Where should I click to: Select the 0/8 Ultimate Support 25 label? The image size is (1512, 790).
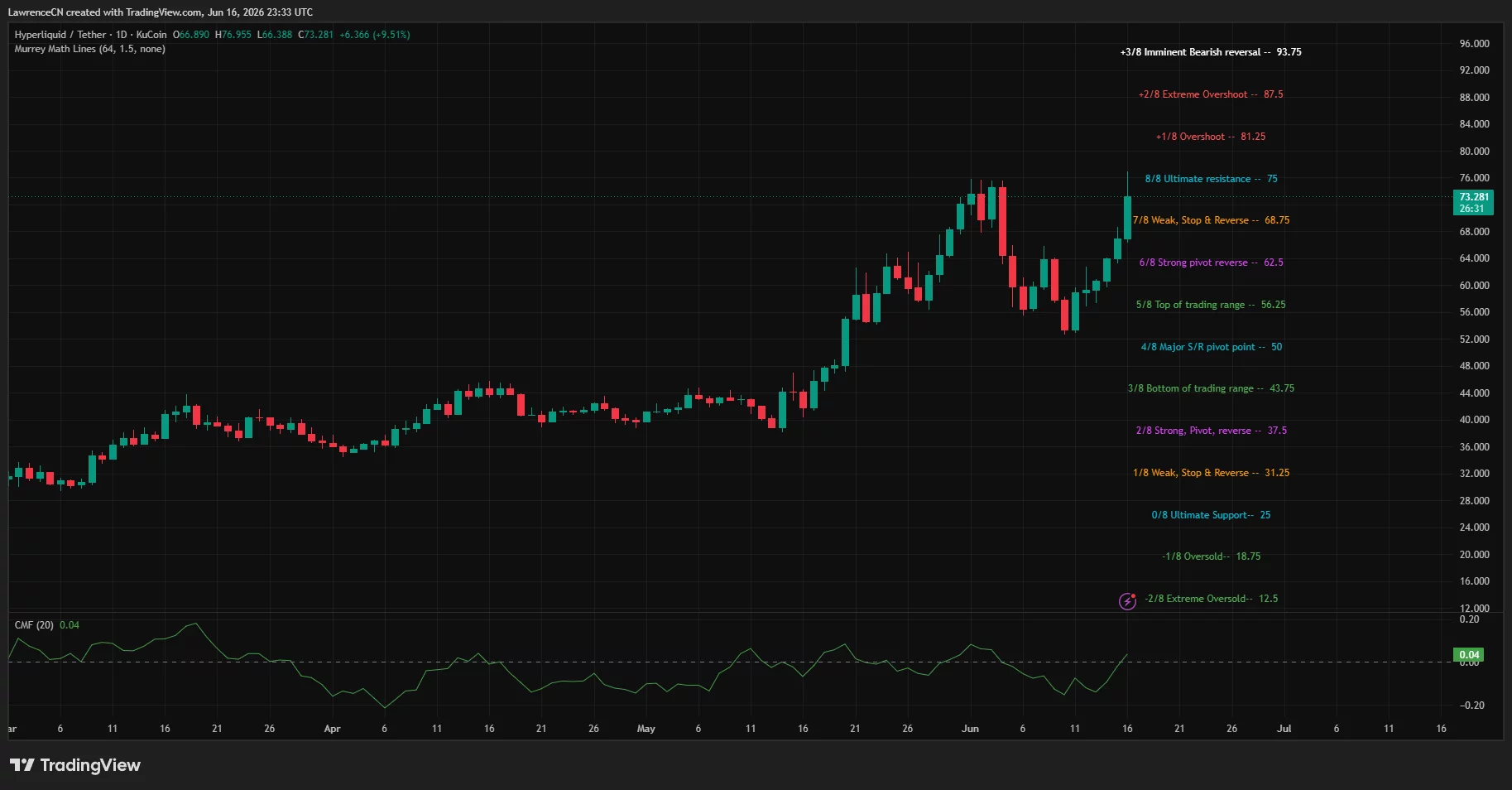(1211, 515)
